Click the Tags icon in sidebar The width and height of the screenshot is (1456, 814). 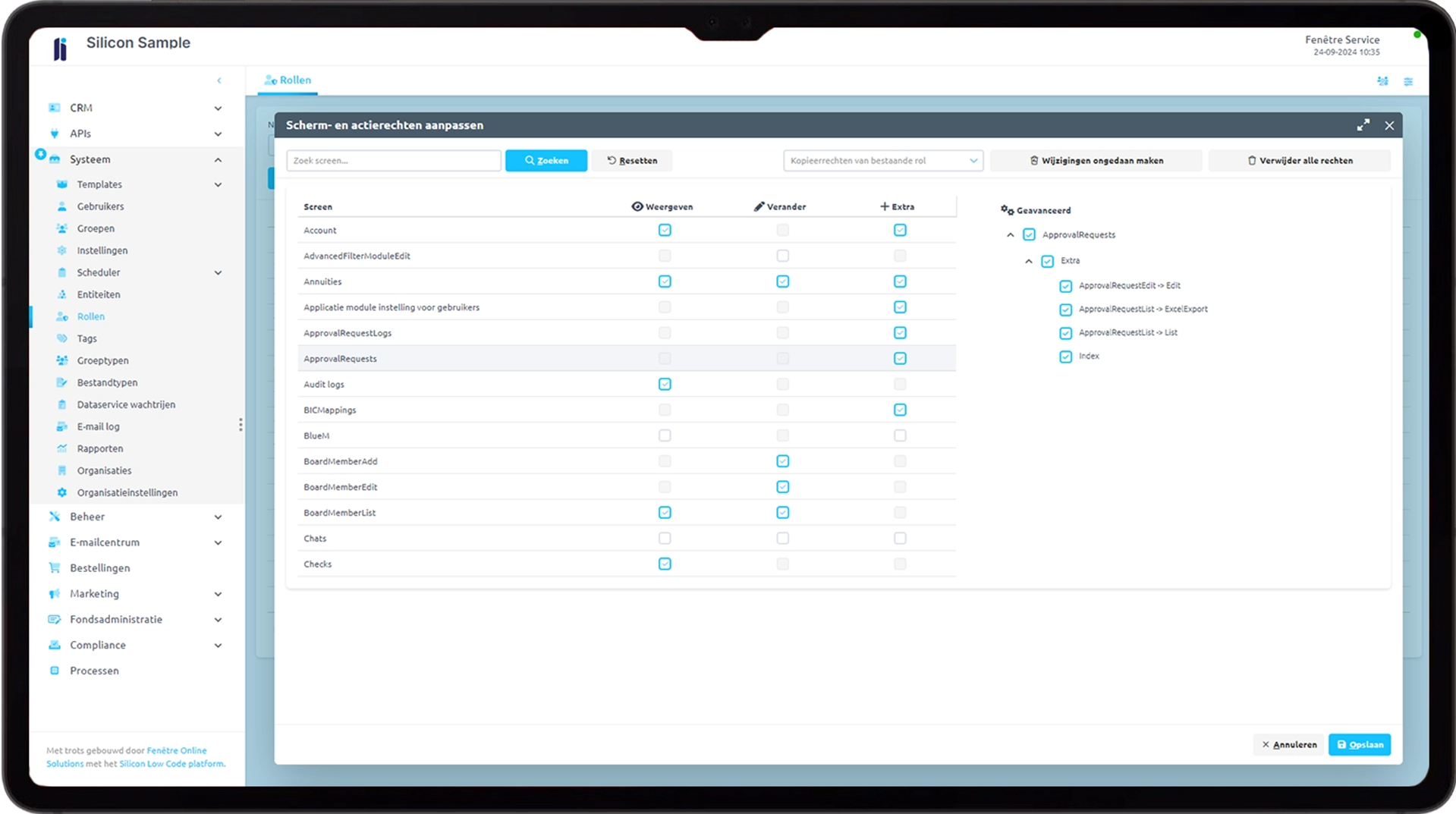[62, 338]
